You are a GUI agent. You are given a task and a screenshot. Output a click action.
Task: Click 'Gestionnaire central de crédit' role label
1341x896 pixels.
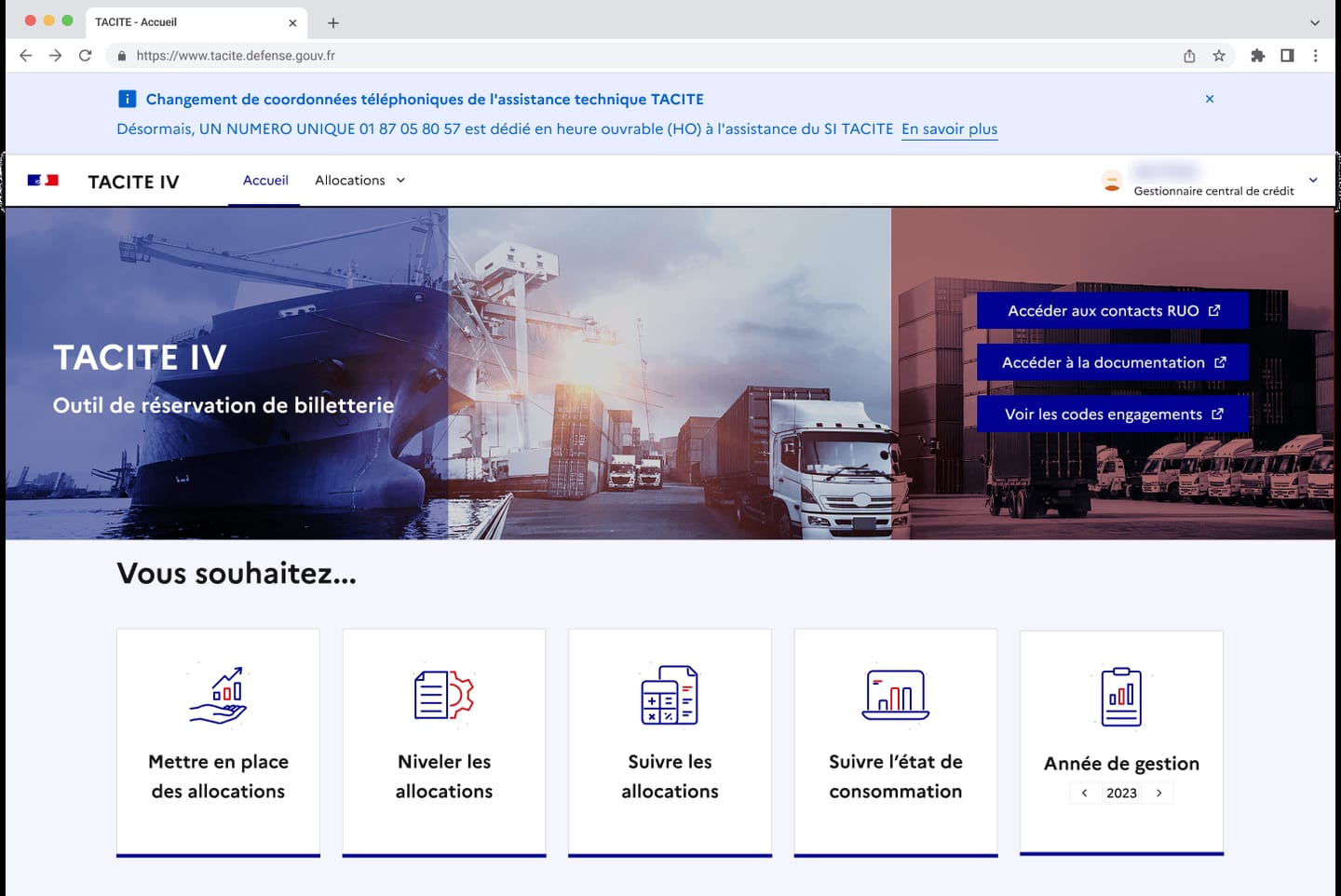coord(1213,191)
